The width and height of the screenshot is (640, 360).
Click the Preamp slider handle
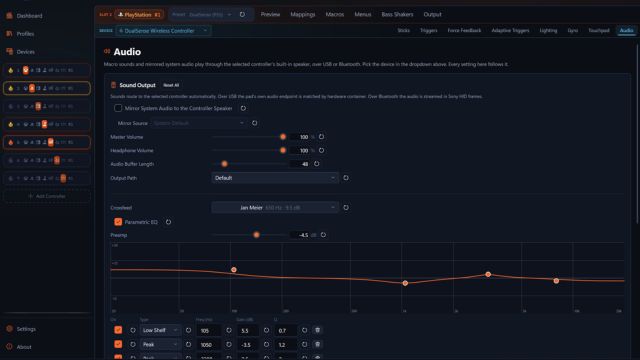(x=256, y=235)
